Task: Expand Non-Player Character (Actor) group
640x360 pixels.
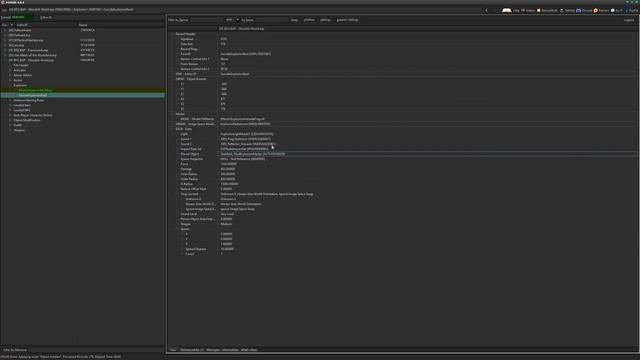Action: click(x=10, y=115)
